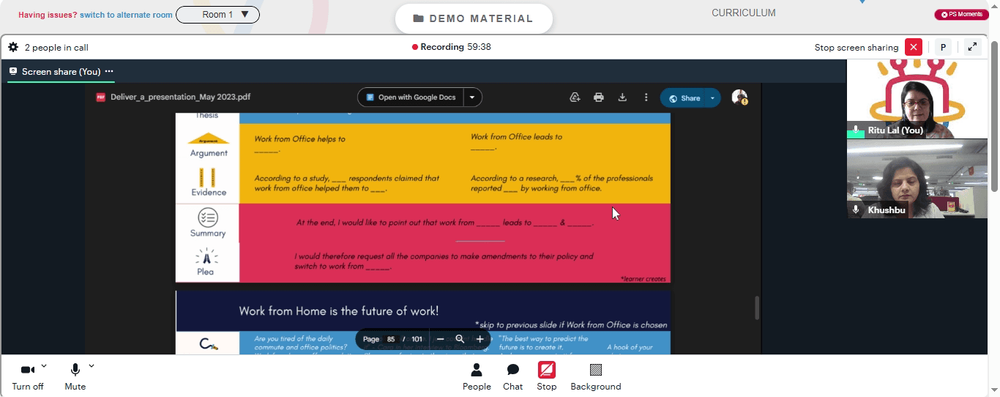Click the Argument pyramid icon in slide
The height and width of the screenshot is (397, 1000).
209,139
